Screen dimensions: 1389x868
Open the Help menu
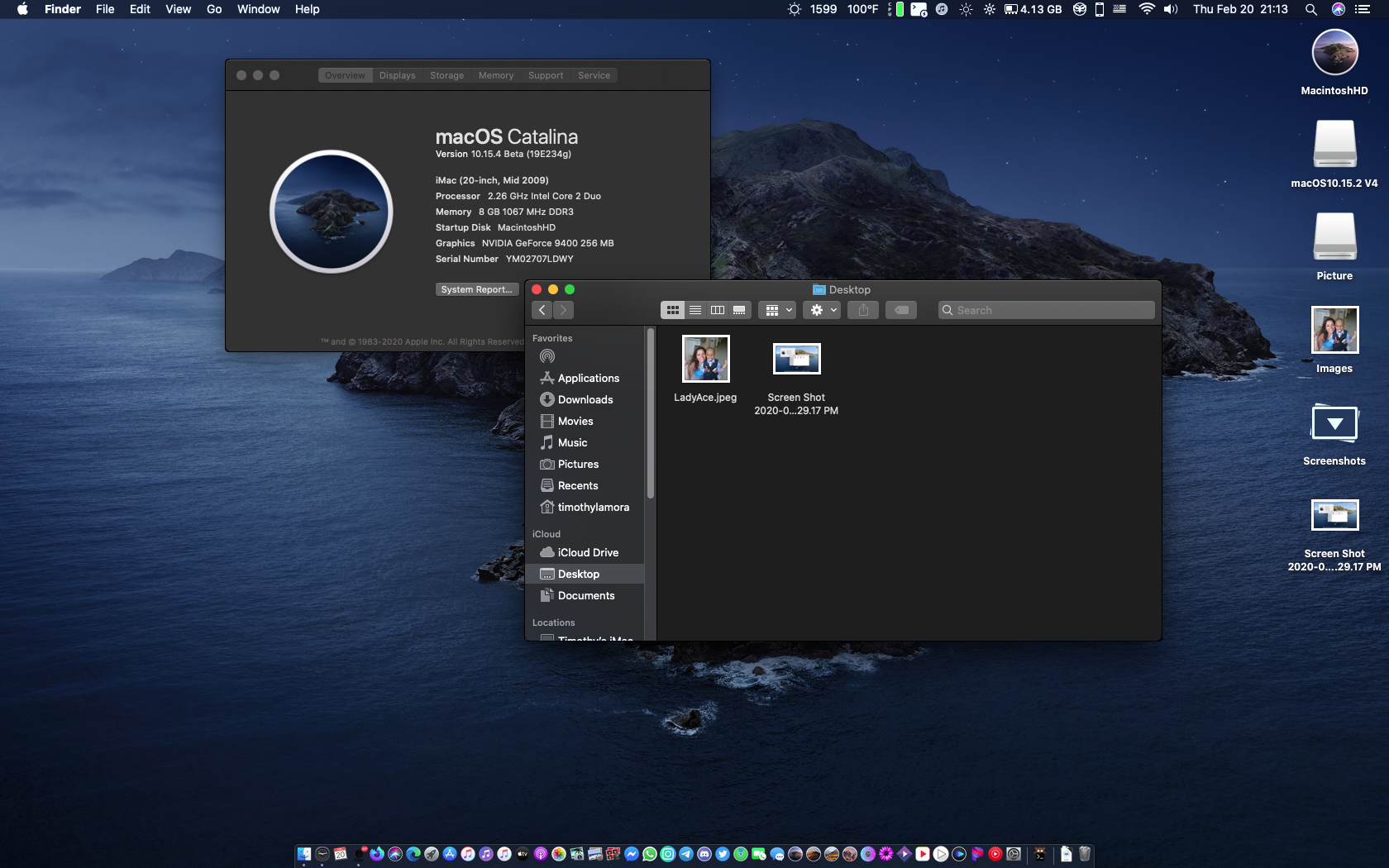point(307,9)
